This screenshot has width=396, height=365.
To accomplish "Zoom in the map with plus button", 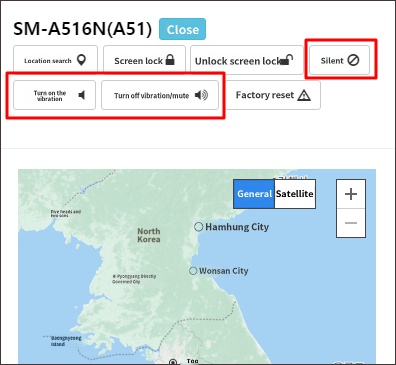I will [x=351, y=194].
